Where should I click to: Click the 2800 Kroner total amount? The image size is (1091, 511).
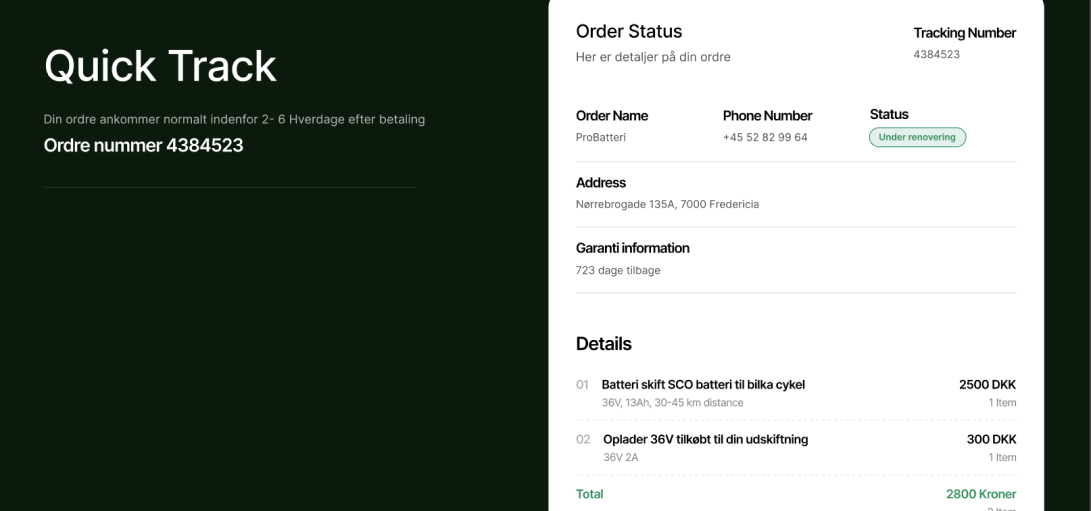tap(980, 494)
